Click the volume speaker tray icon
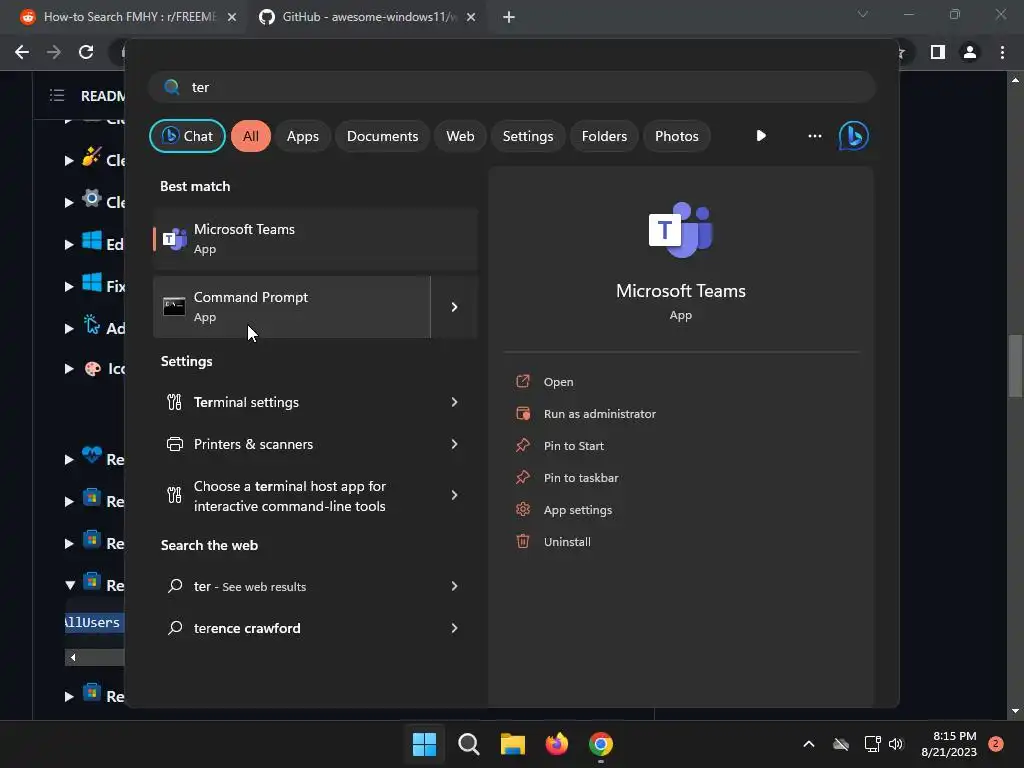The height and width of the screenshot is (768, 1024). pos(896,744)
